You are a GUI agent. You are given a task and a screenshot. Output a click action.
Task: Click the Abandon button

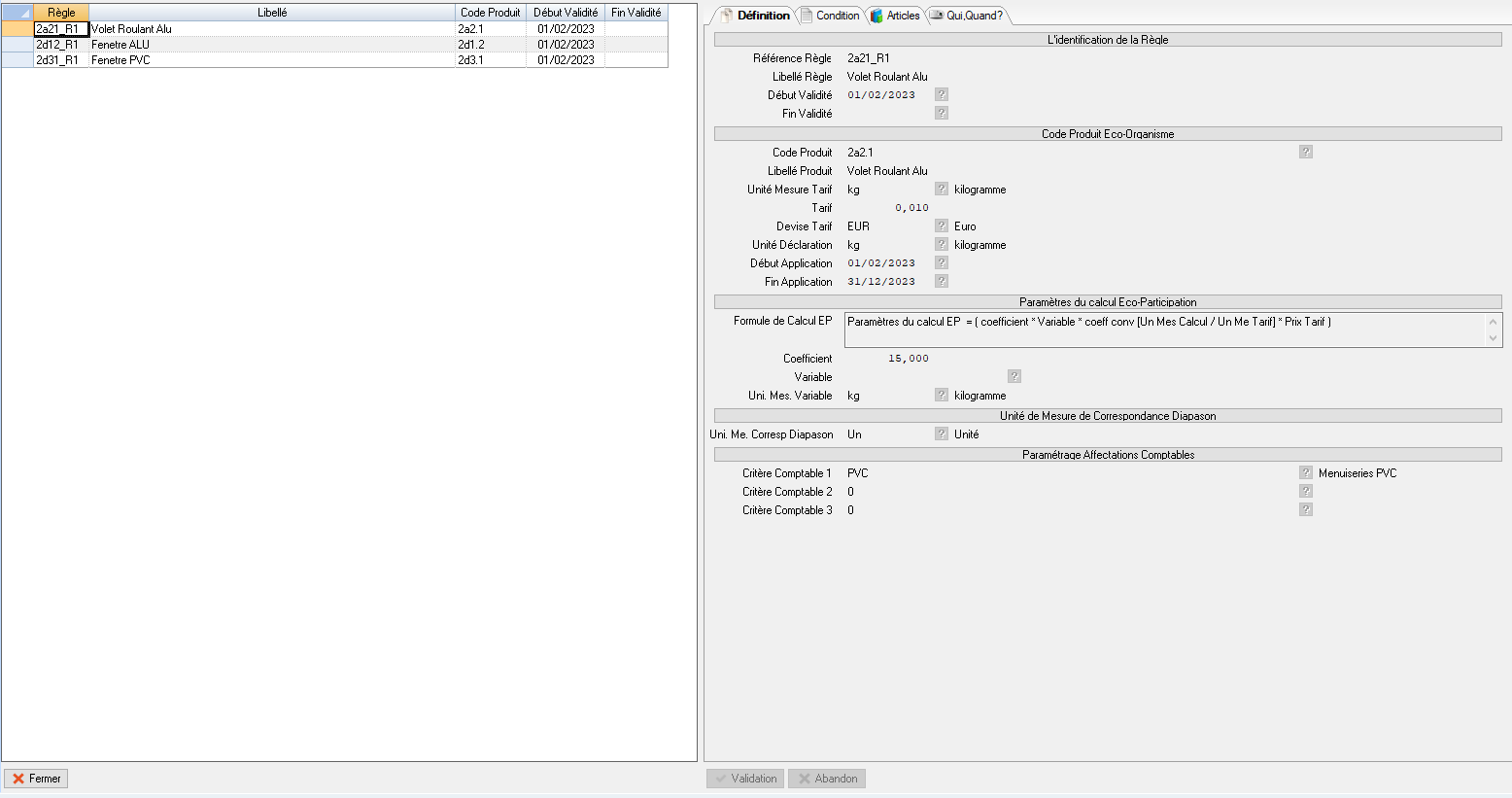coord(827,779)
